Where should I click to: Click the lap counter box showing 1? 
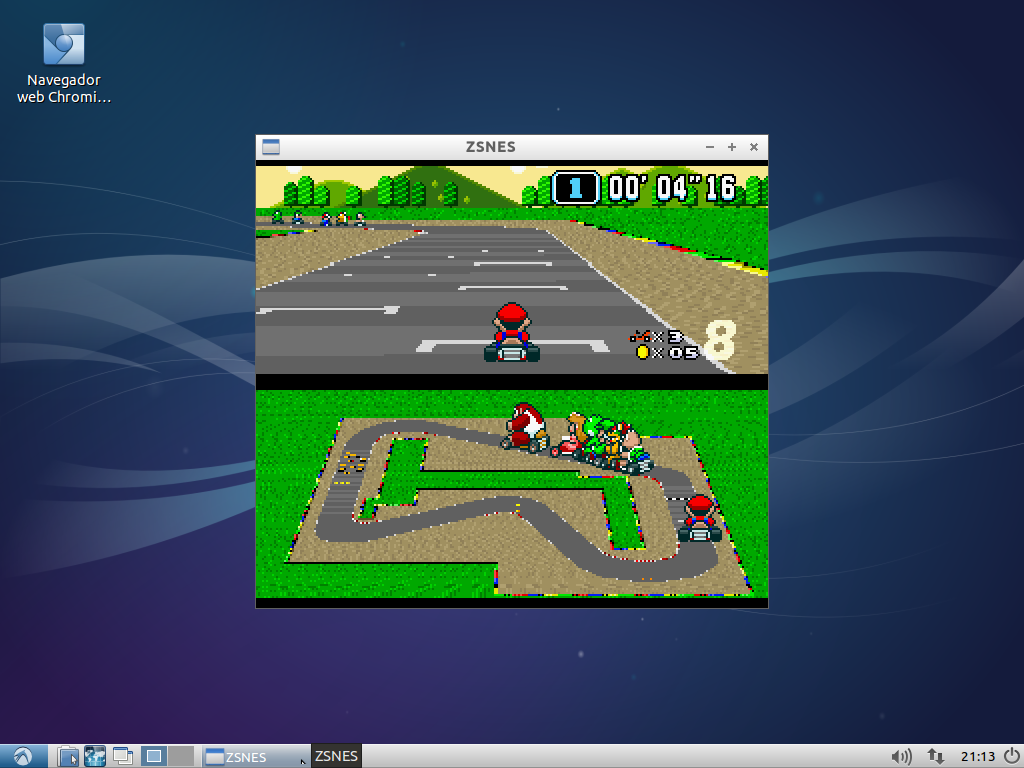[x=575, y=188]
